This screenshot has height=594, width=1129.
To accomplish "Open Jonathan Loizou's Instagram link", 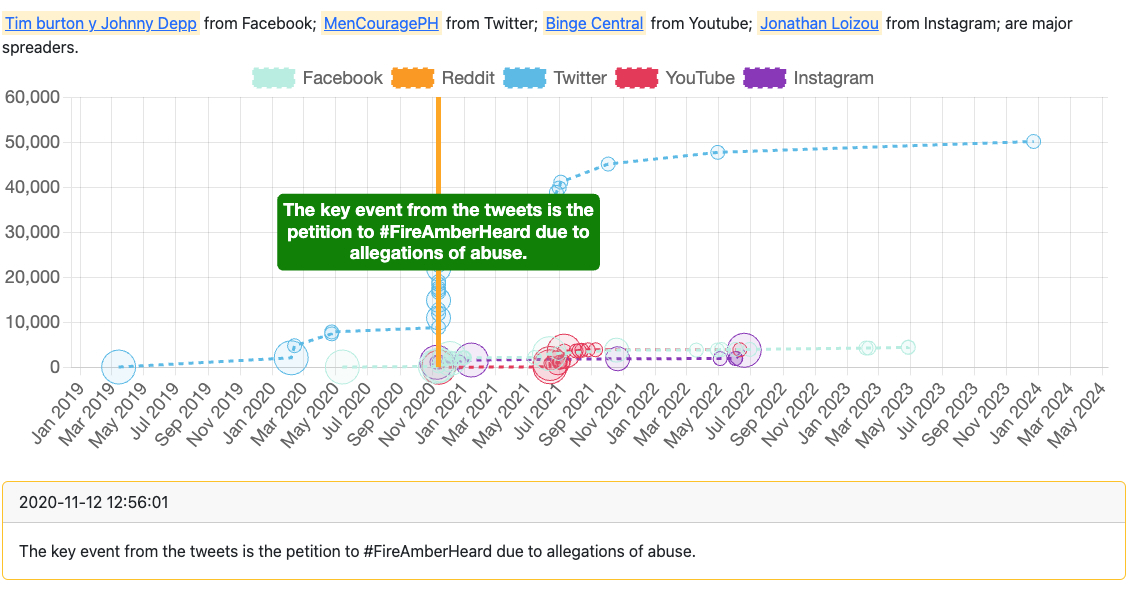I will coord(819,23).
